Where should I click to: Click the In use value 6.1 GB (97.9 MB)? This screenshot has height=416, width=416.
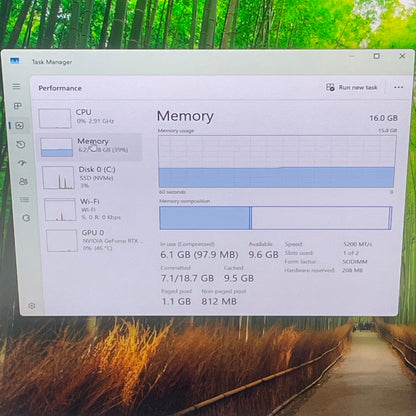coord(199,255)
